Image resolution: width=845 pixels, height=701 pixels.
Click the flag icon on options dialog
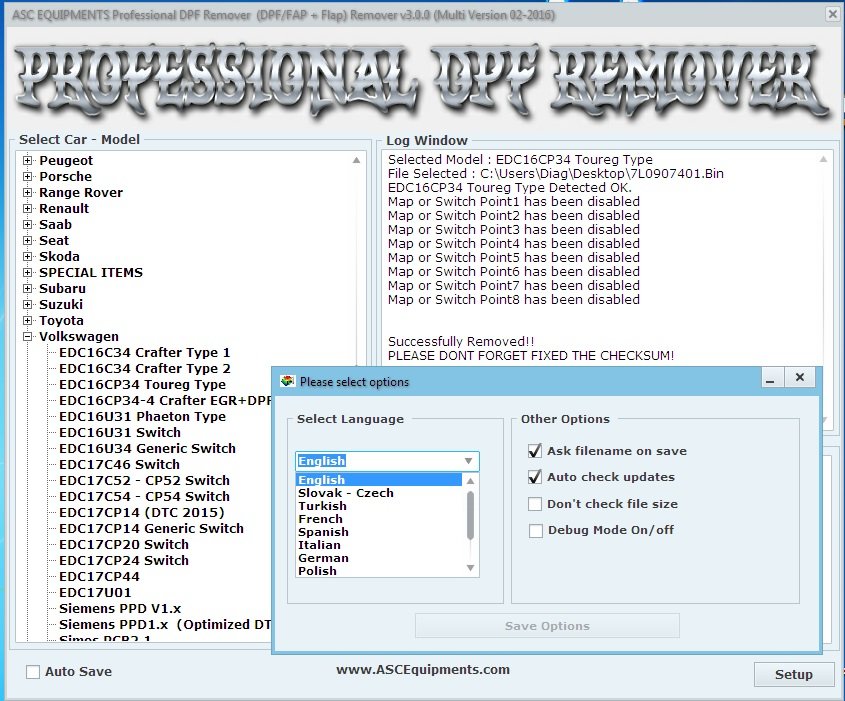pyautogui.click(x=288, y=382)
